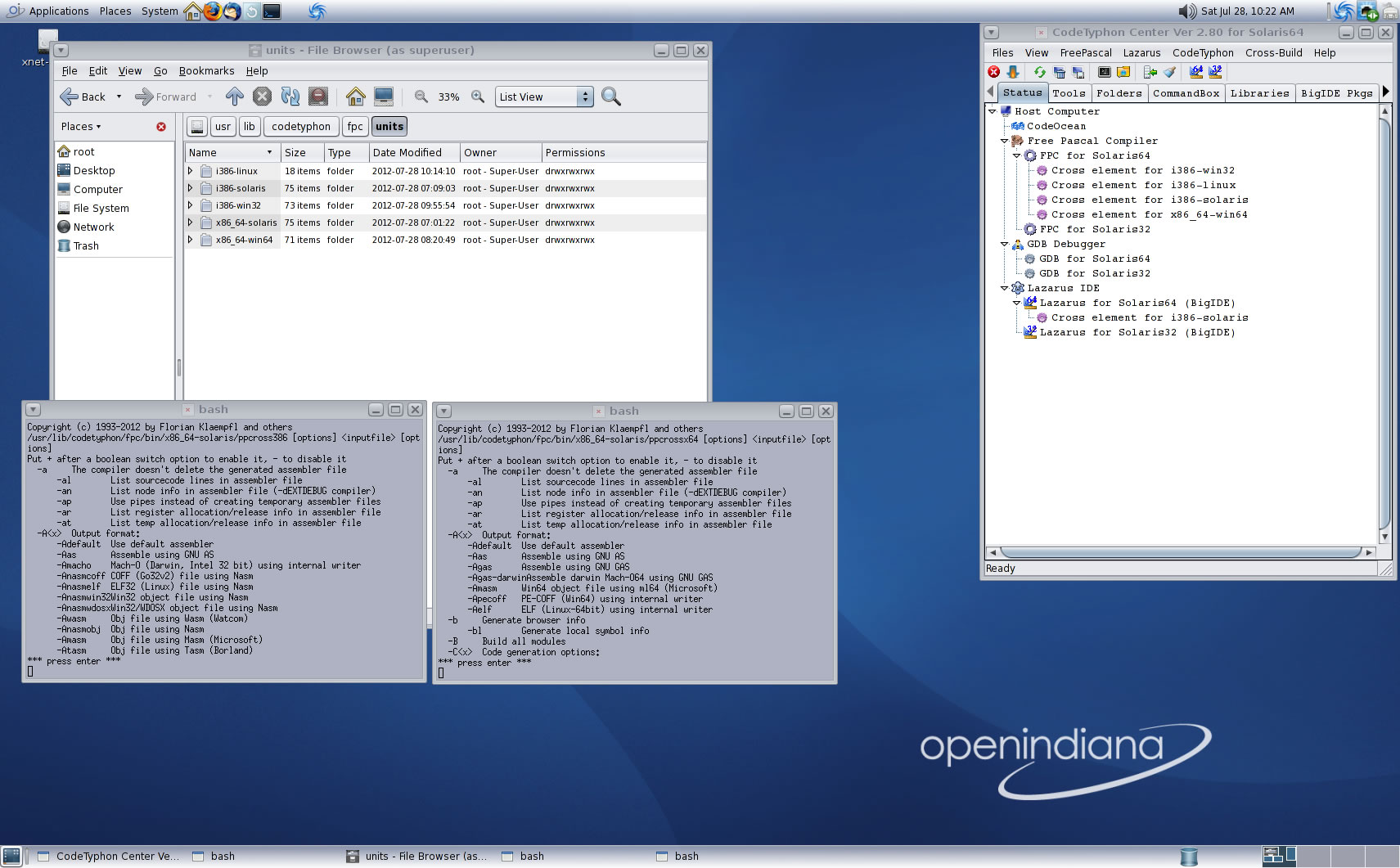Click the orange download arrow in CodeTyphon toolbar
This screenshot has width=1400, height=868.
1013,73
